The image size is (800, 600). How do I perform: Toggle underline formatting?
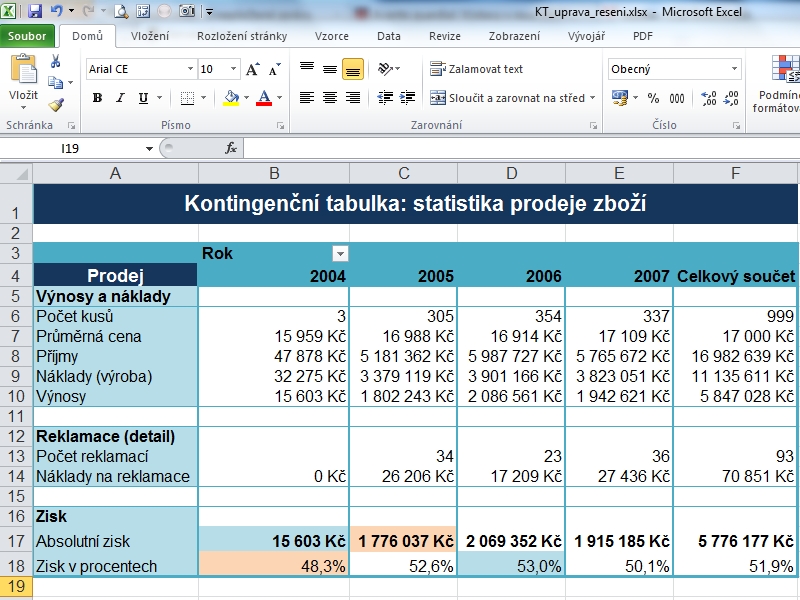pyautogui.click(x=143, y=97)
